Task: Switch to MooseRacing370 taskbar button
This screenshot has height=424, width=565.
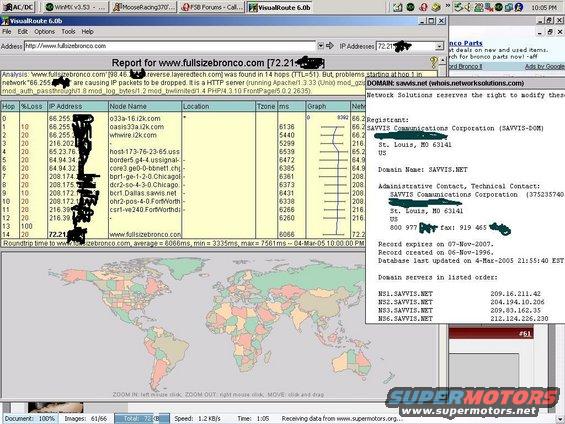Action: point(144,7)
